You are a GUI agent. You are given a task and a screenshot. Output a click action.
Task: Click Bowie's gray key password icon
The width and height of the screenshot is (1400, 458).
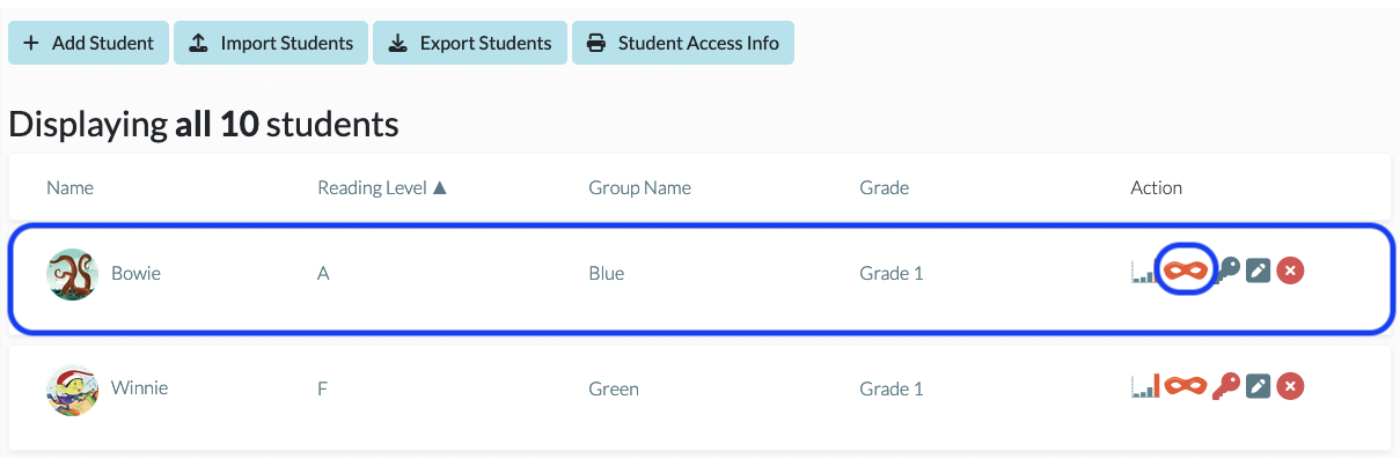1228,270
